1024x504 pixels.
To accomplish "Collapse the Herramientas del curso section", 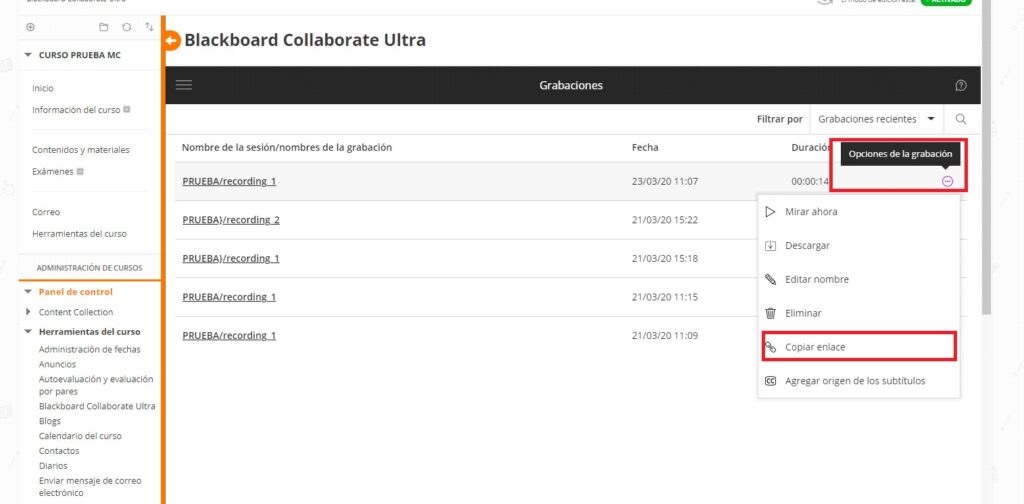I will pos(29,331).
